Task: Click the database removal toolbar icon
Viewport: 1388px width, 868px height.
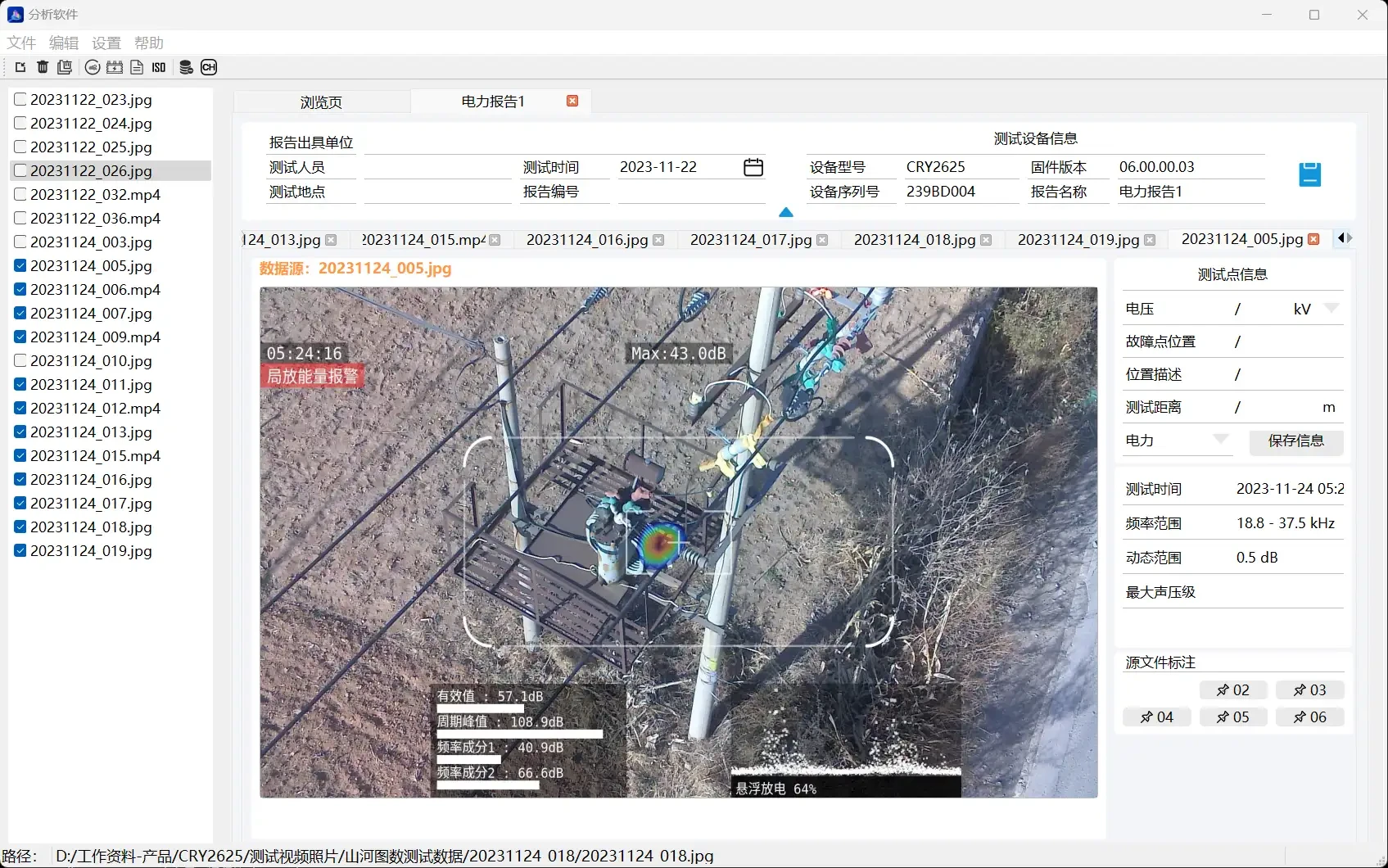Action: 185,67
